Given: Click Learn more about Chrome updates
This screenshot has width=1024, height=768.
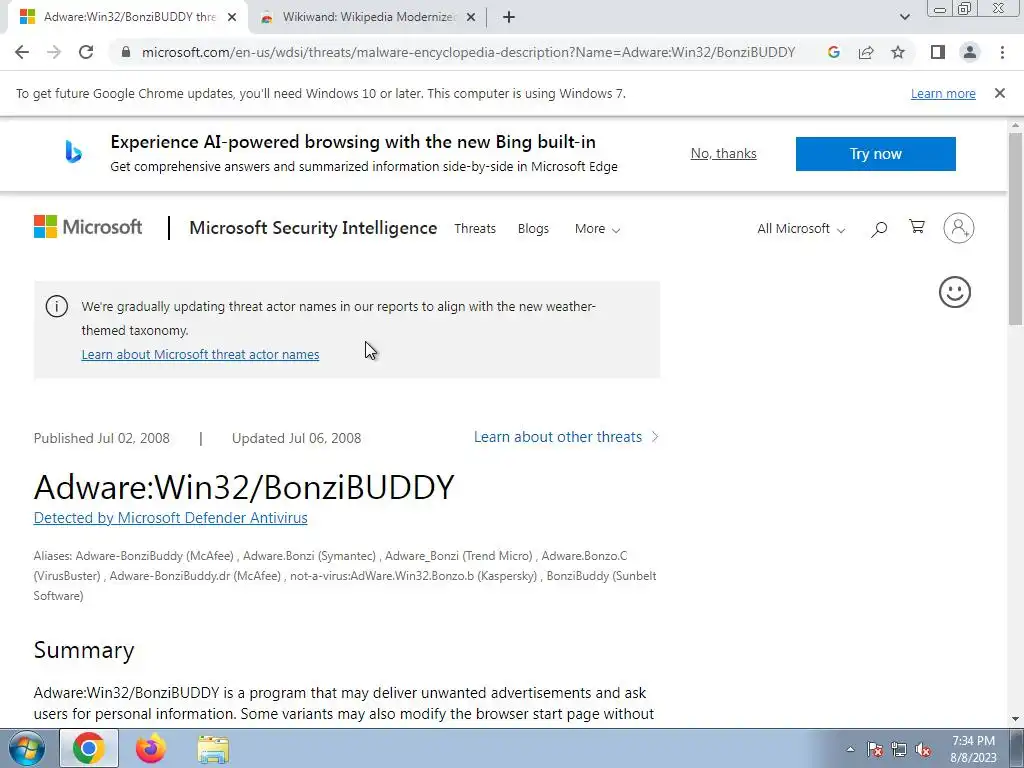Looking at the screenshot, I should [x=943, y=93].
